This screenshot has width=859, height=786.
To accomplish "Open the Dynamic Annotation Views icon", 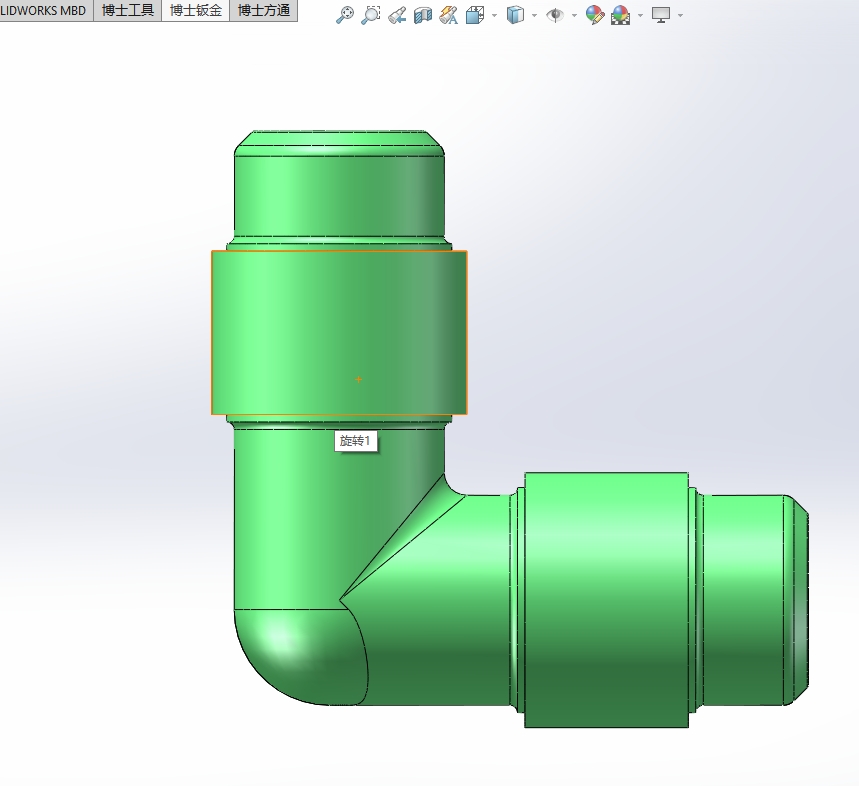I will (449, 15).
